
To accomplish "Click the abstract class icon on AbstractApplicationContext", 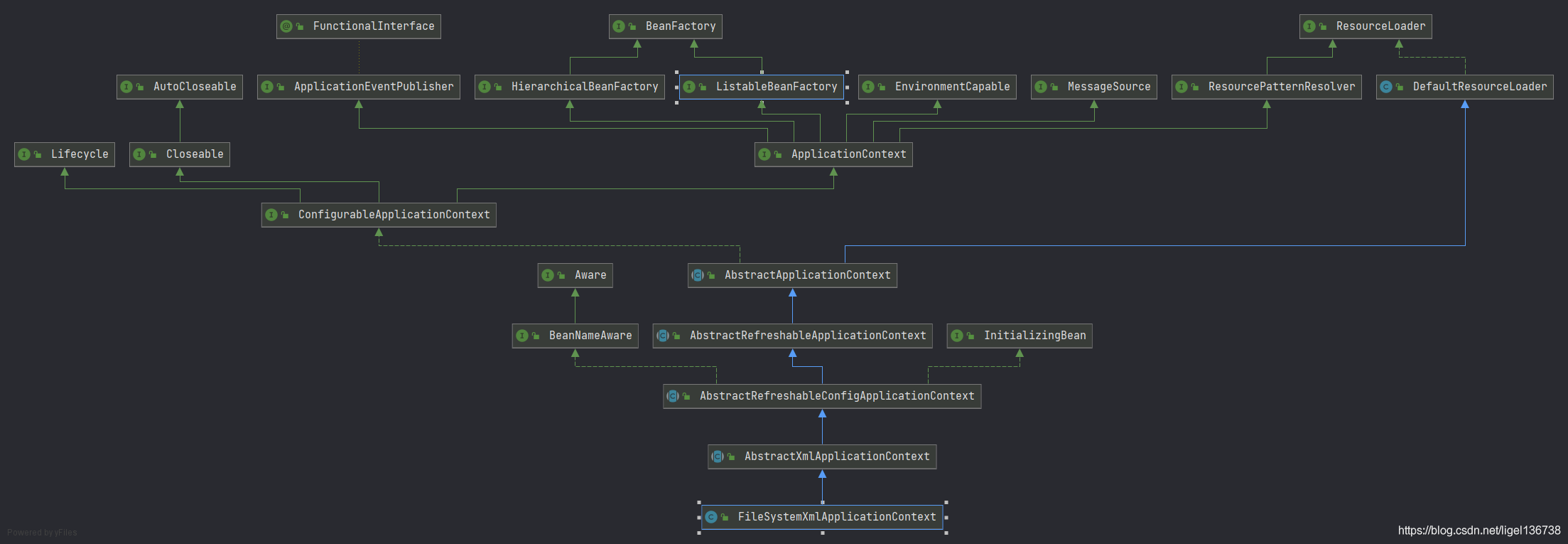I will pos(698,275).
